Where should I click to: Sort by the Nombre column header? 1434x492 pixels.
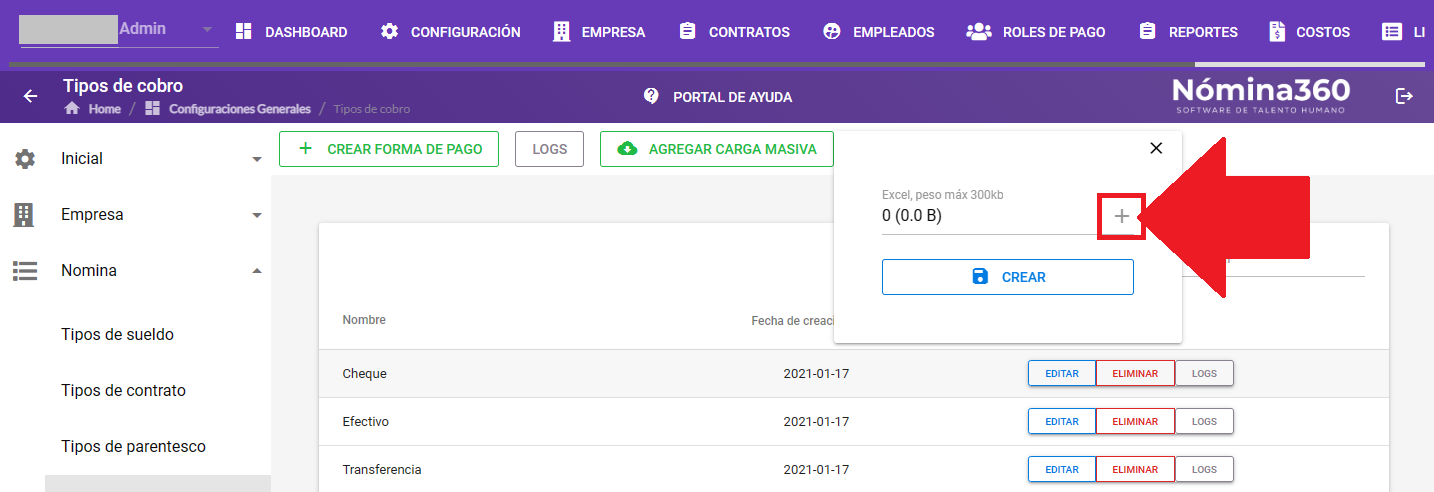click(x=364, y=320)
